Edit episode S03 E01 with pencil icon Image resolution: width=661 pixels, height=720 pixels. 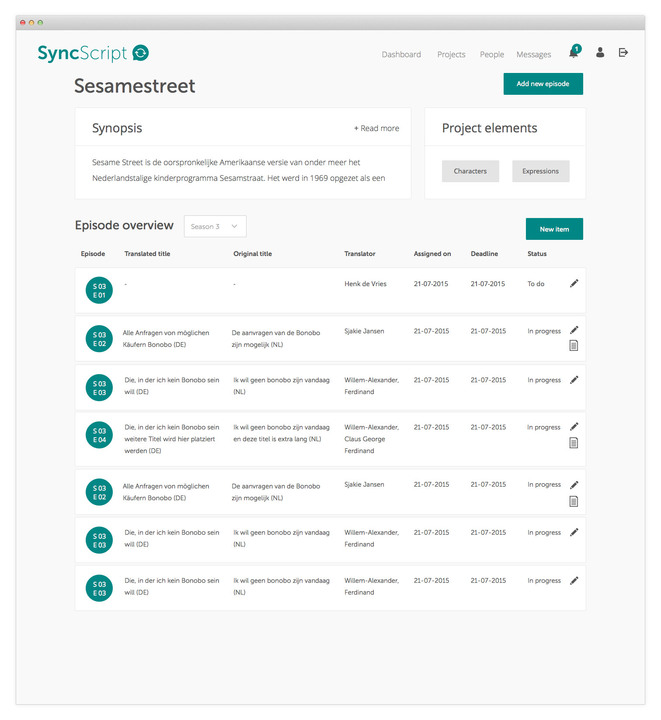574,283
